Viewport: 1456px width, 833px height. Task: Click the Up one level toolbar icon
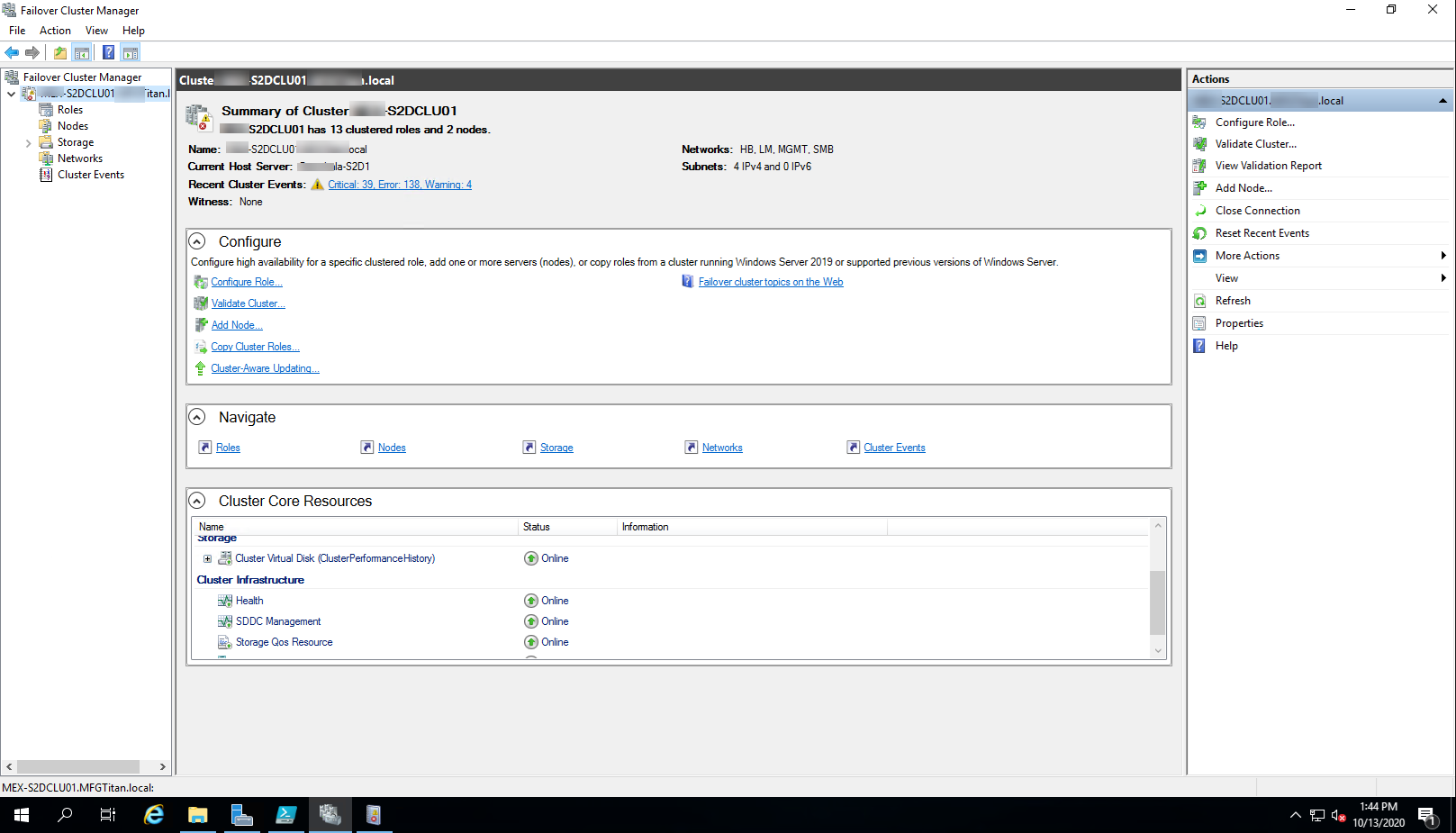pos(60,52)
